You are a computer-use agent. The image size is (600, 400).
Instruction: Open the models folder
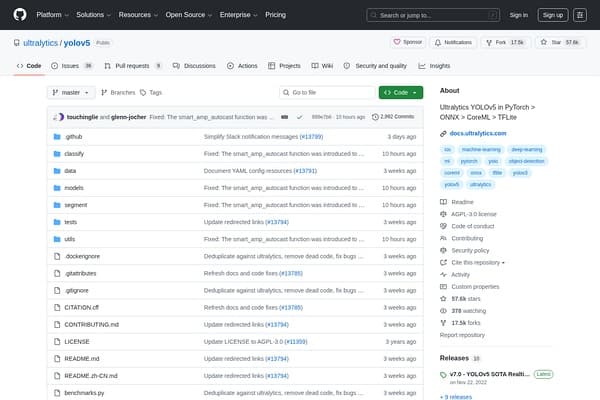(x=74, y=188)
